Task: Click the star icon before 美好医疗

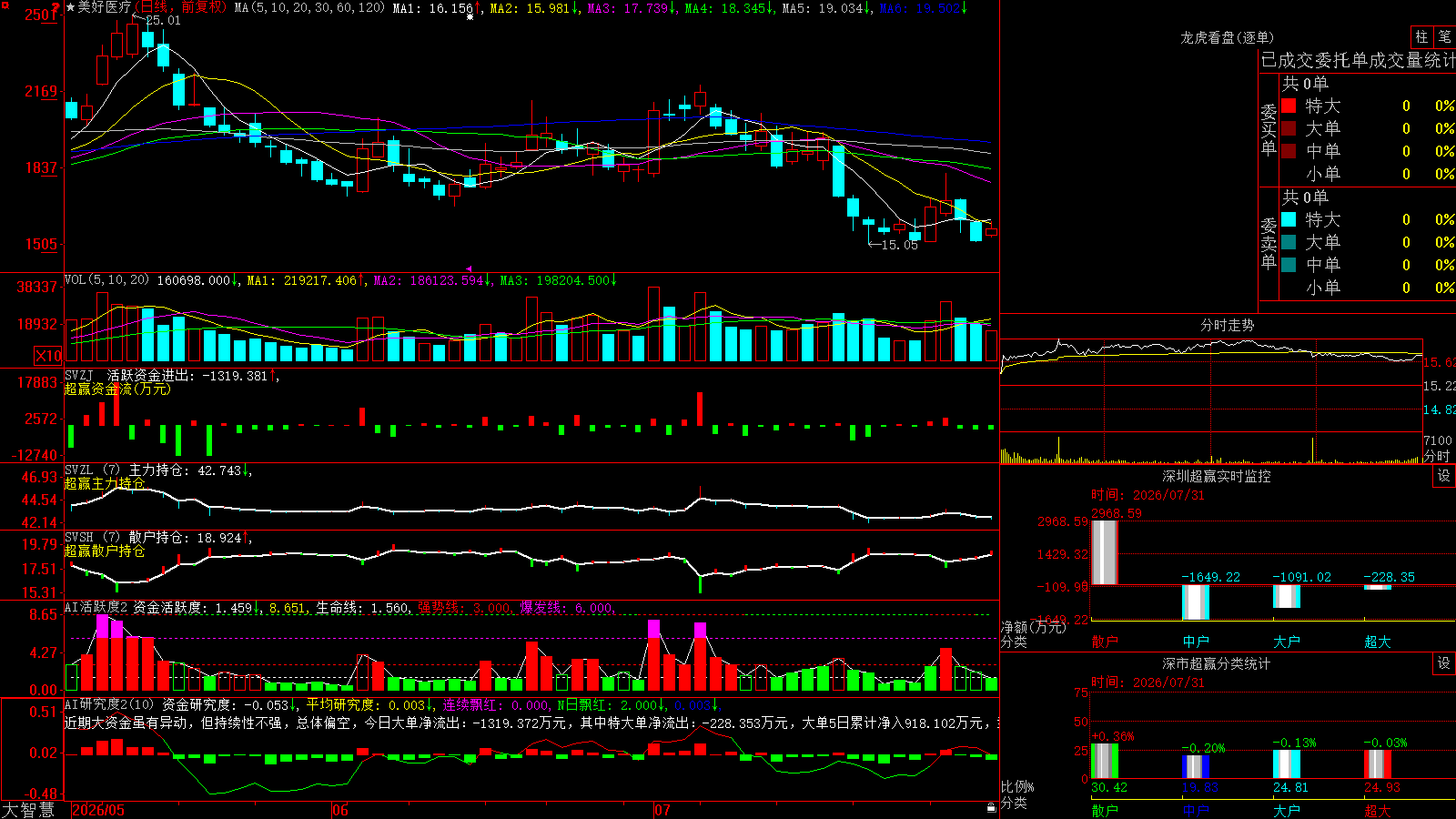Action: tap(70, 7)
